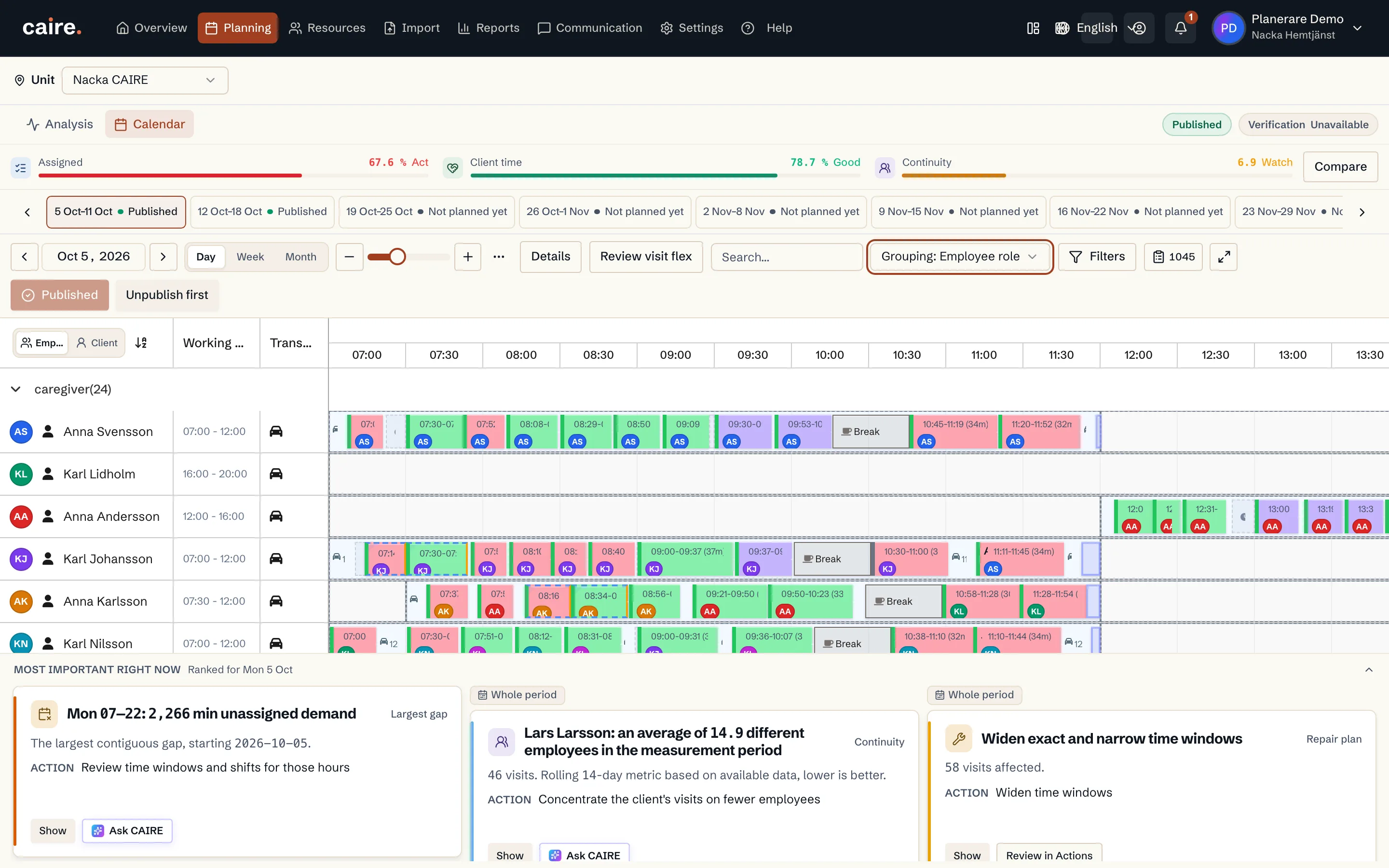
Task: Collapse the caregiver(24) group
Action: [x=16, y=389]
